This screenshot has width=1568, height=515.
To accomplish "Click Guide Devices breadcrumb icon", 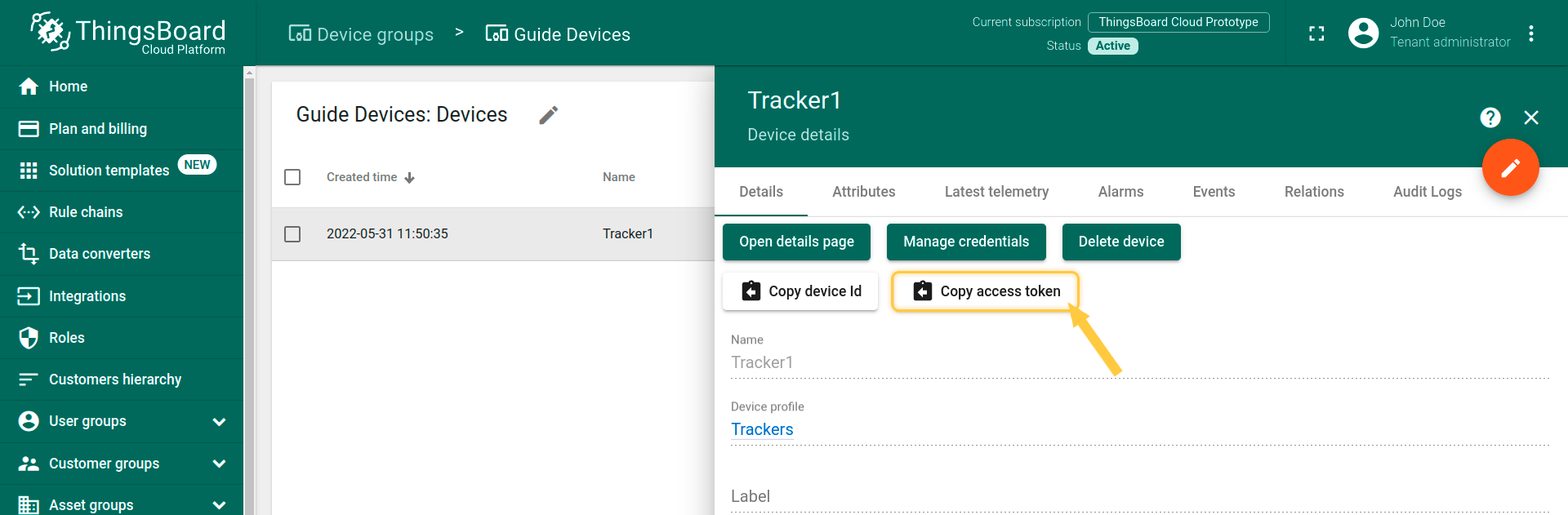I will click(x=497, y=33).
